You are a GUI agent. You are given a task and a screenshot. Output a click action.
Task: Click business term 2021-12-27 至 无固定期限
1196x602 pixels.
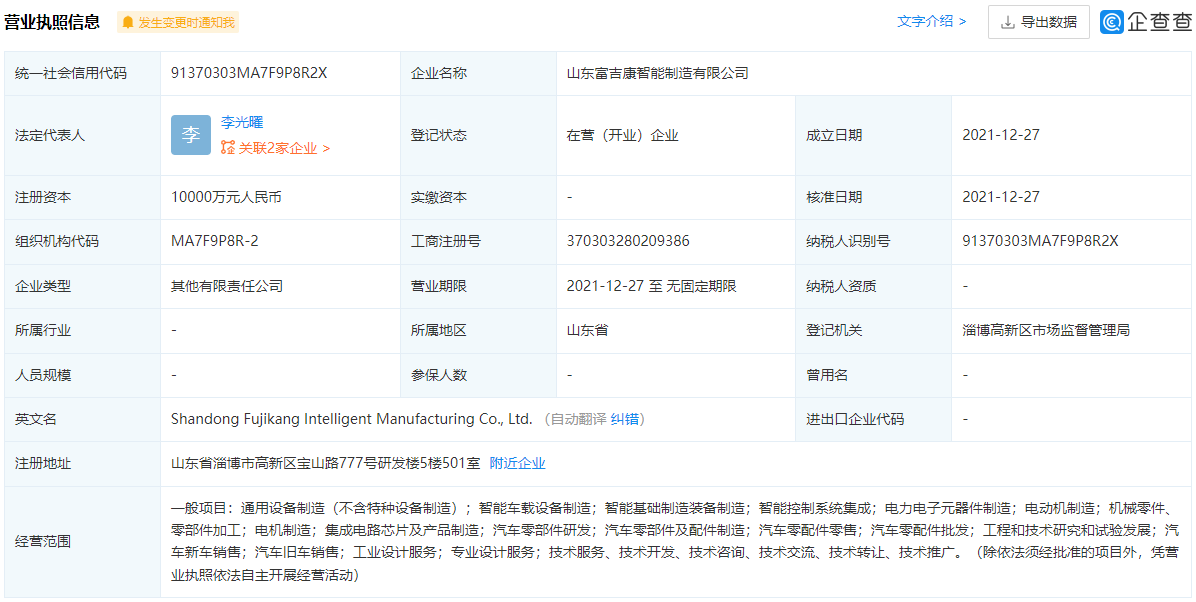[651, 286]
